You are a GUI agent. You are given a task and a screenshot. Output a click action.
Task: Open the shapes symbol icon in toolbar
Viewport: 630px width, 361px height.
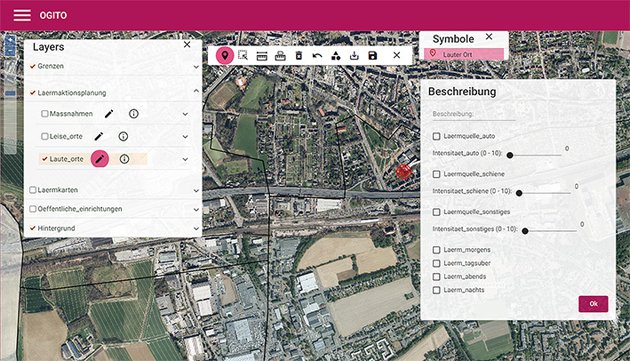(335, 55)
